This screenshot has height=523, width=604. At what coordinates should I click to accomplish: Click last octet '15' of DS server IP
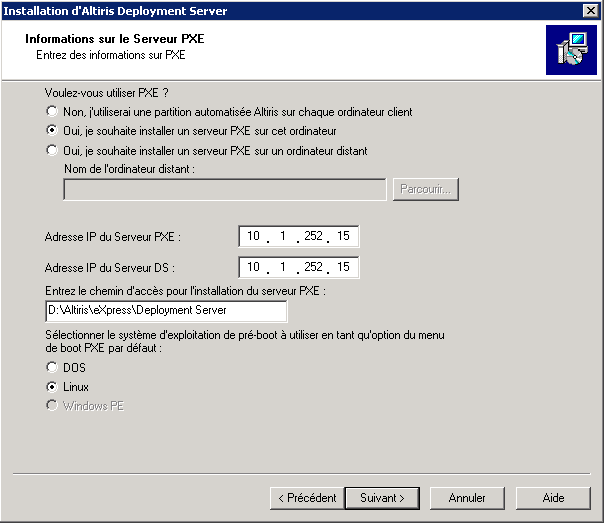343,268
